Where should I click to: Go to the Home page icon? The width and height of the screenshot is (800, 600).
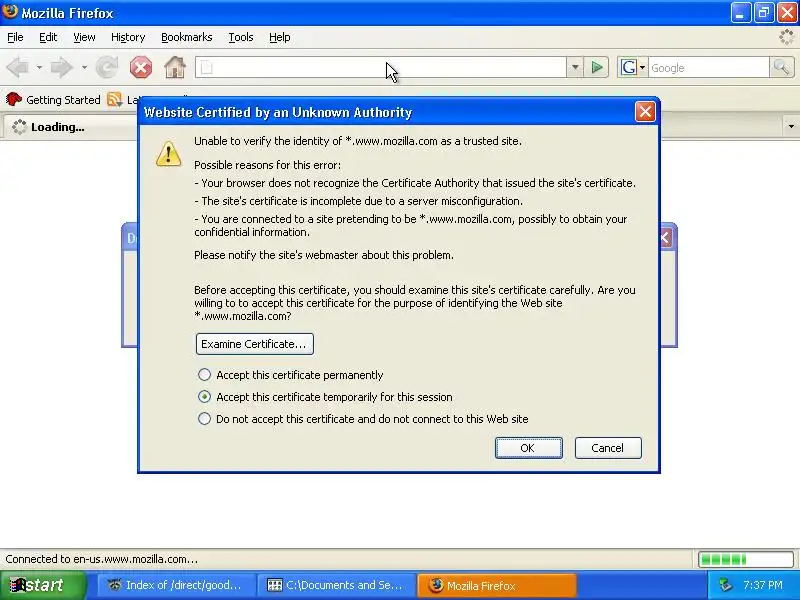(174, 67)
